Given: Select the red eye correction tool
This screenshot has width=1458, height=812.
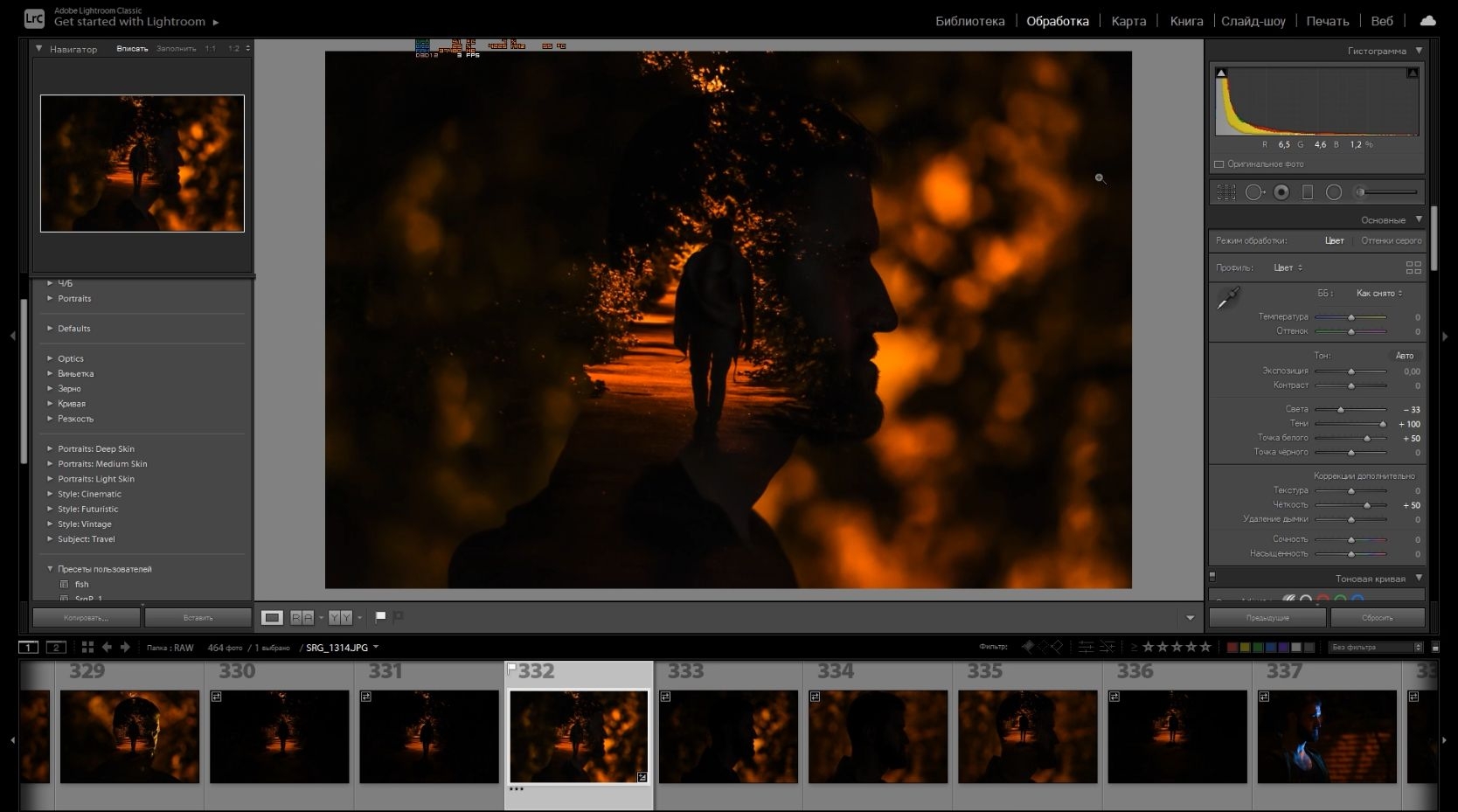Looking at the screenshot, I should tap(1281, 192).
